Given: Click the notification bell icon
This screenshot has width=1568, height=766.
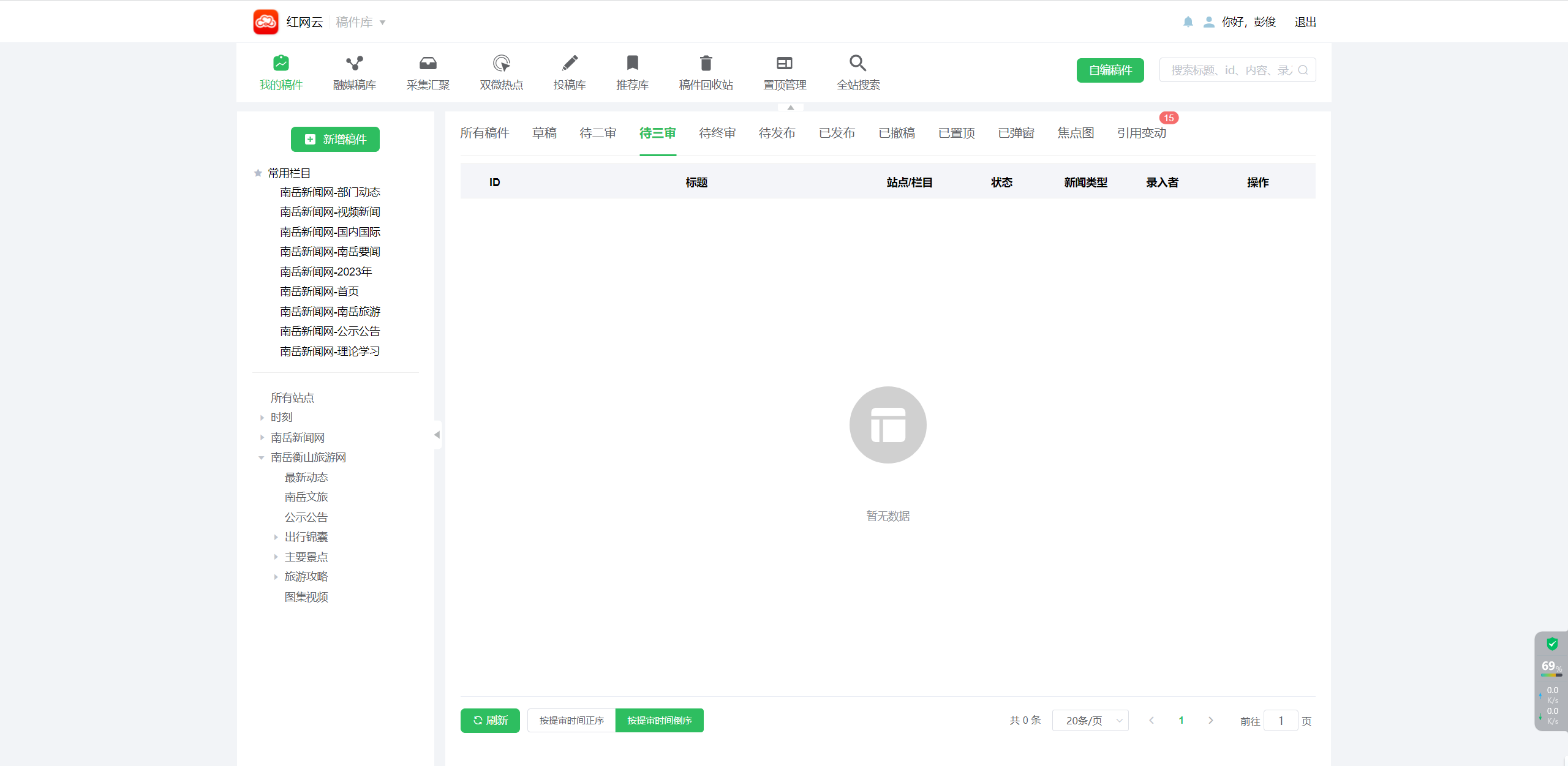Looking at the screenshot, I should click(1188, 22).
